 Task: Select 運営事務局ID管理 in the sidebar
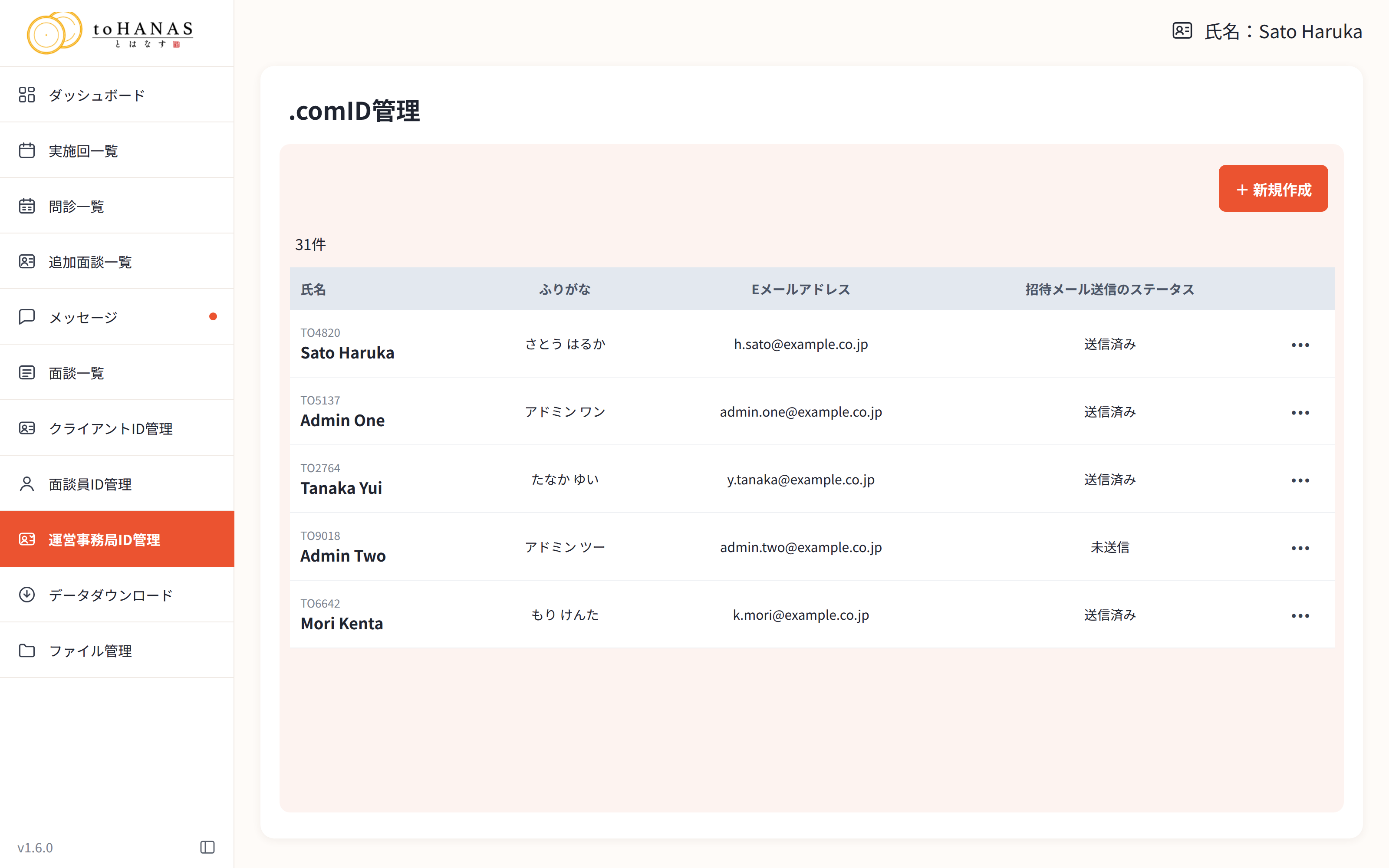pos(117,539)
